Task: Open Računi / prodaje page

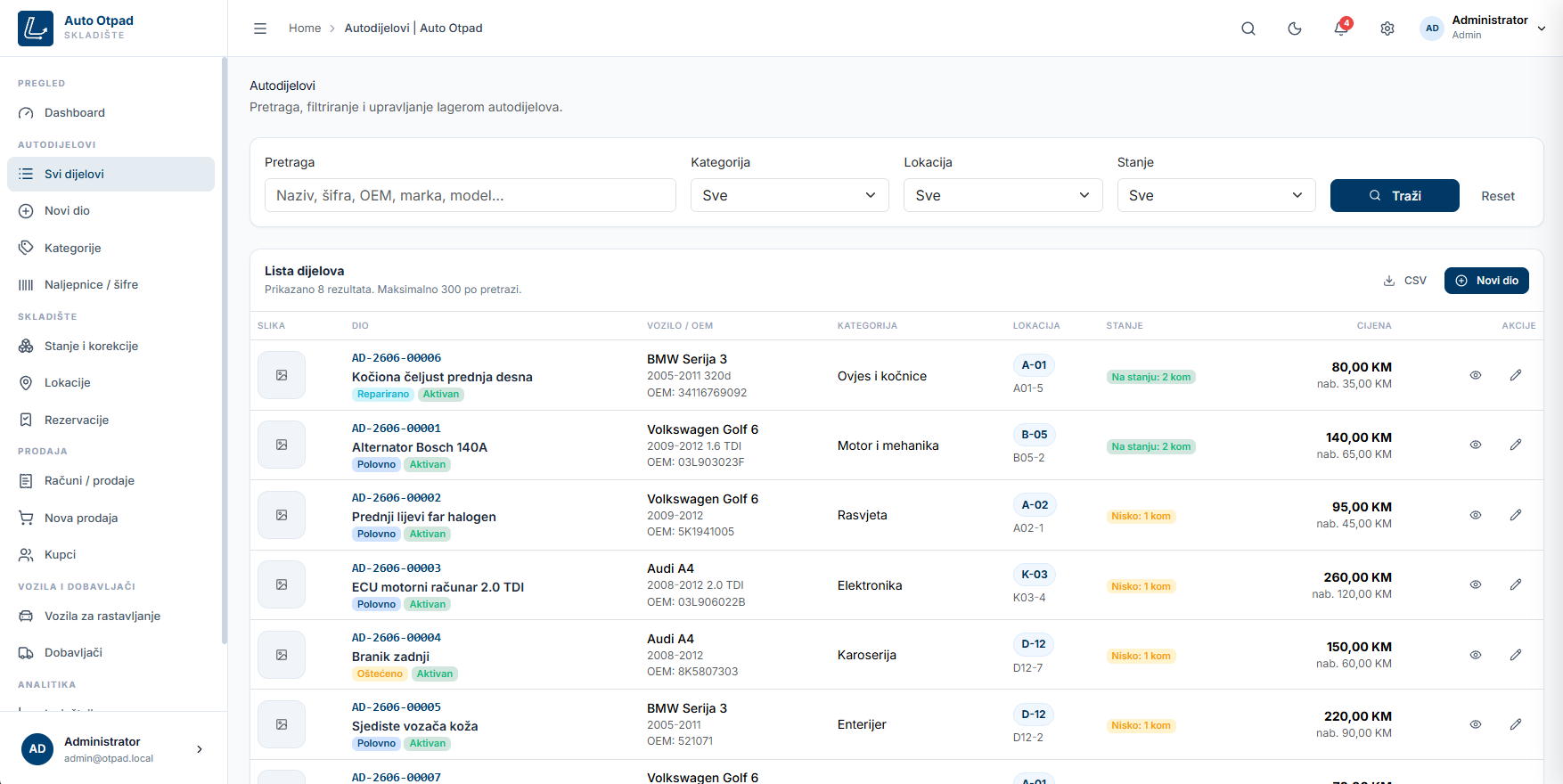Action: [x=110, y=481]
